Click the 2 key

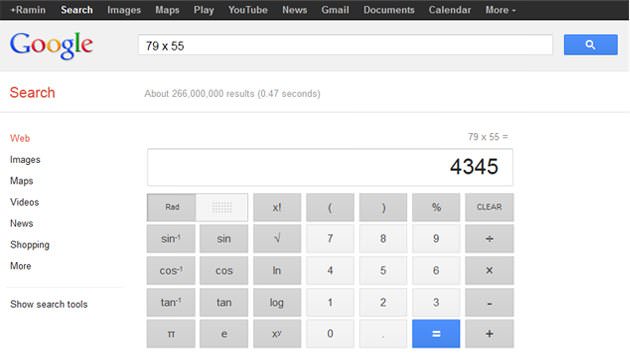coord(383,302)
